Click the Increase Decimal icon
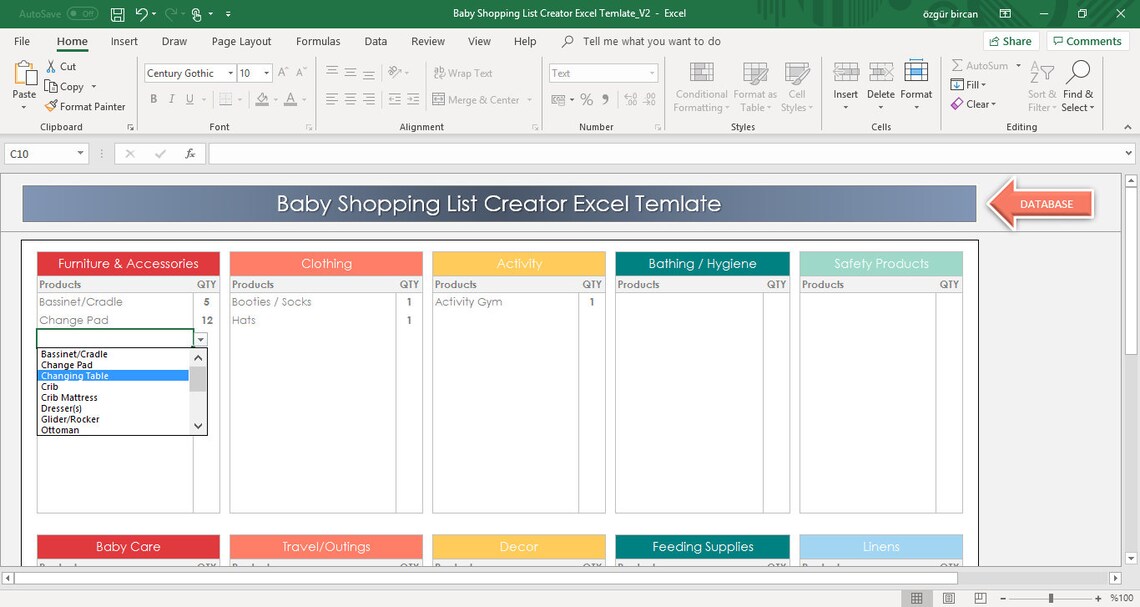 [x=631, y=99]
